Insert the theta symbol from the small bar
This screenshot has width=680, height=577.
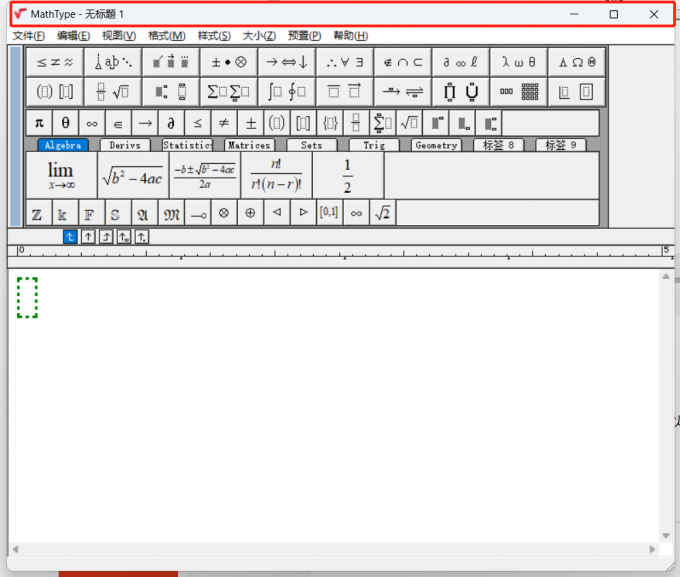[x=65, y=123]
